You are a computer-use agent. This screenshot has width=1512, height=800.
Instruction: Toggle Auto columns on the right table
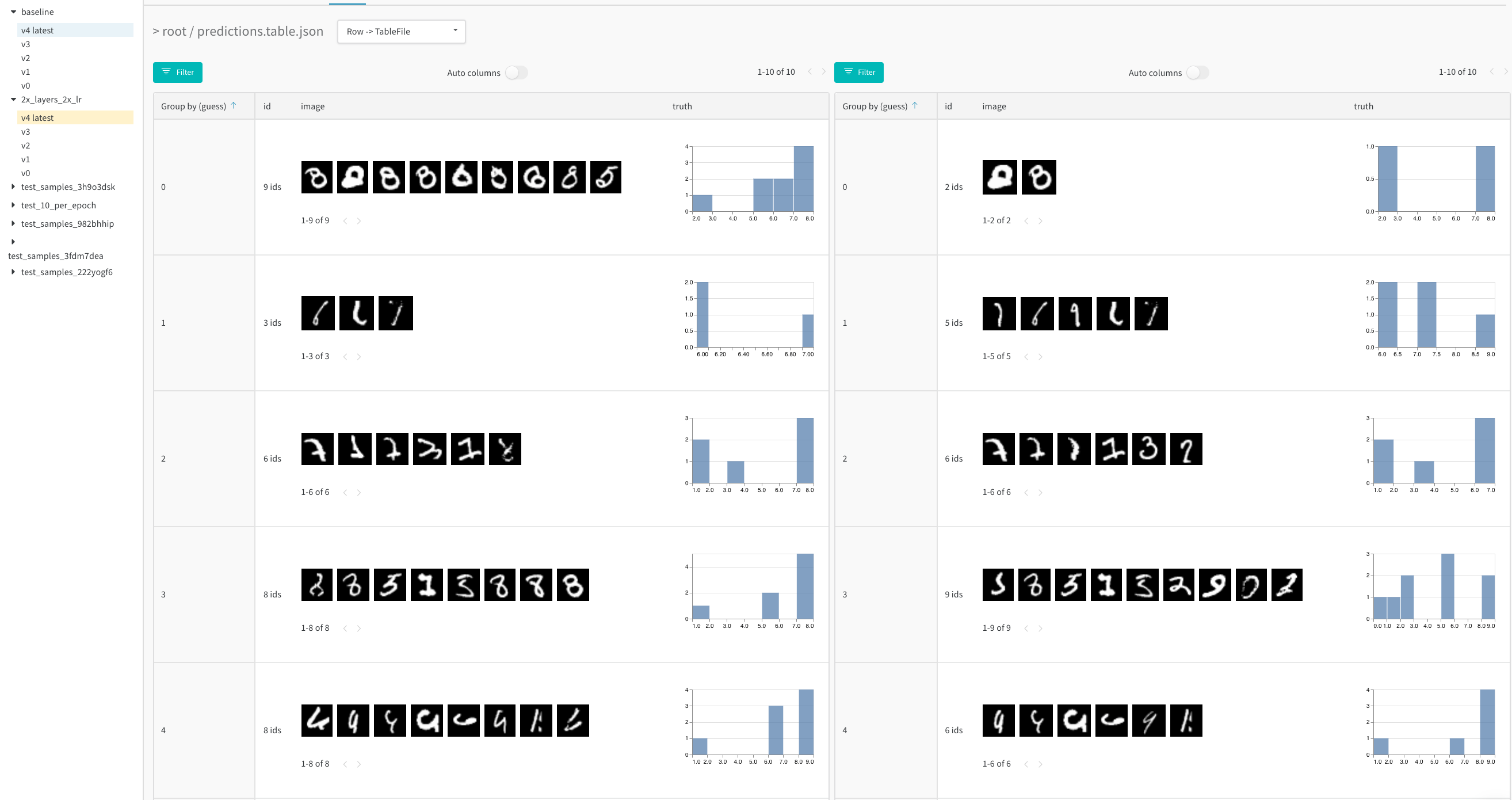point(1198,73)
